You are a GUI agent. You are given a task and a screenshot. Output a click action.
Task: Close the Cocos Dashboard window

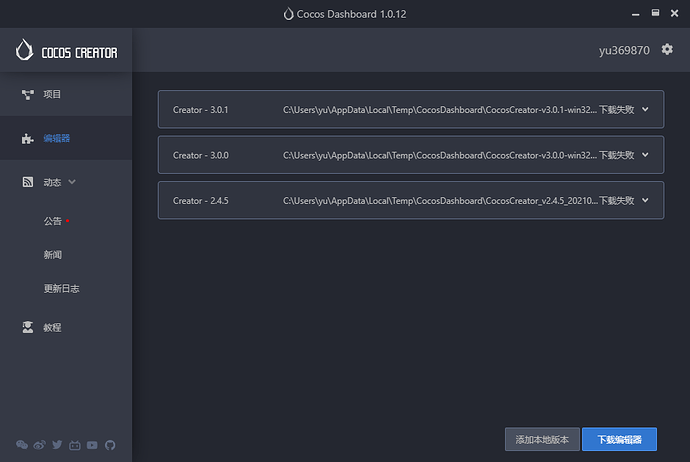pyautogui.click(x=674, y=13)
